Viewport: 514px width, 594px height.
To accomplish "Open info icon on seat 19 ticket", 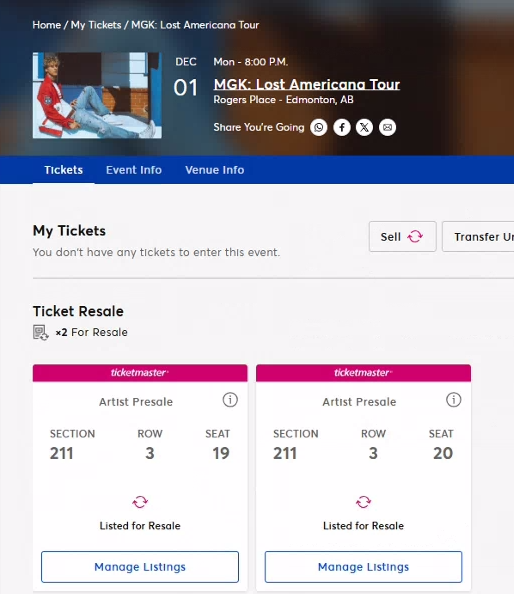I will click(x=230, y=400).
